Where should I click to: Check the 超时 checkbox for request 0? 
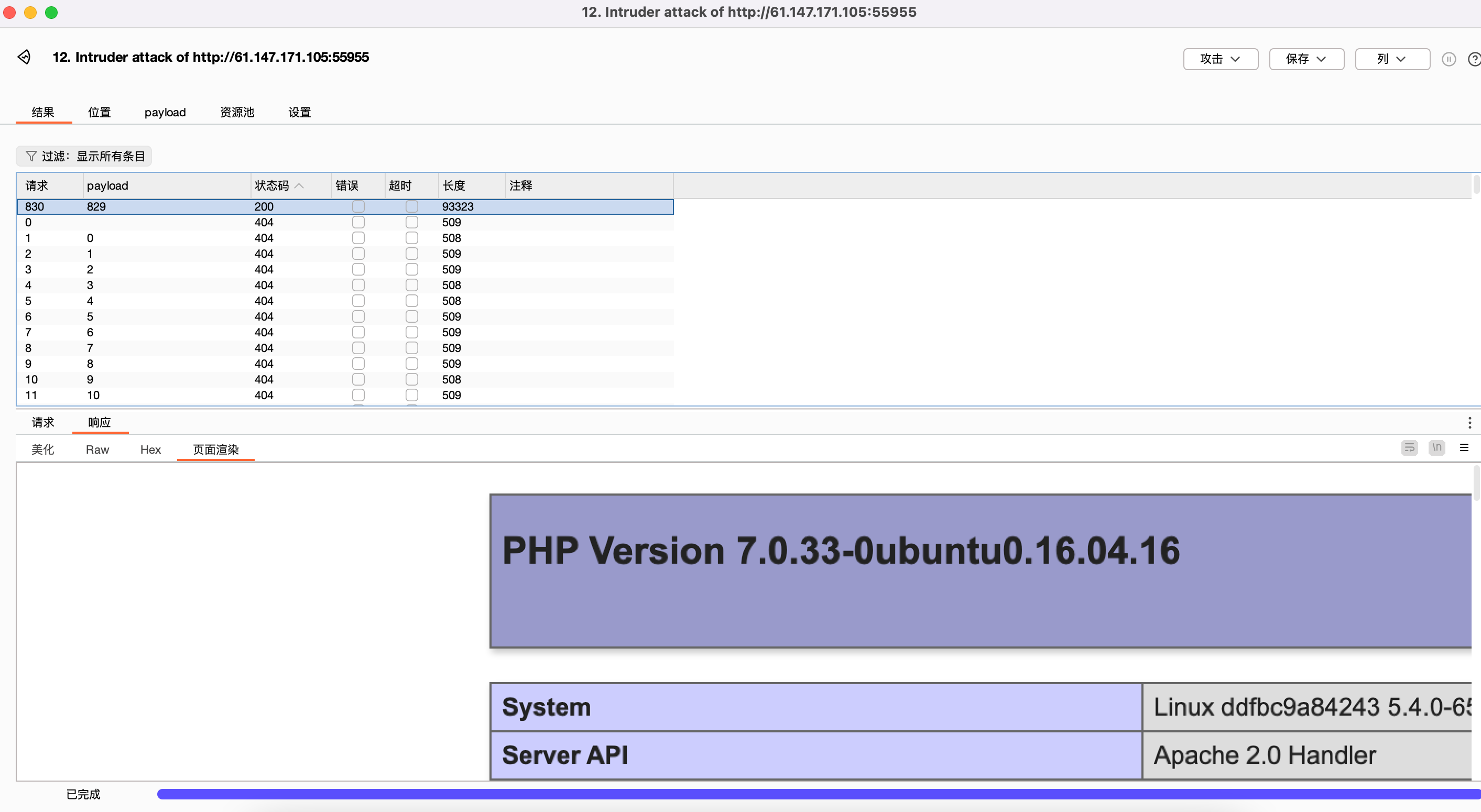[x=411, y=223]
